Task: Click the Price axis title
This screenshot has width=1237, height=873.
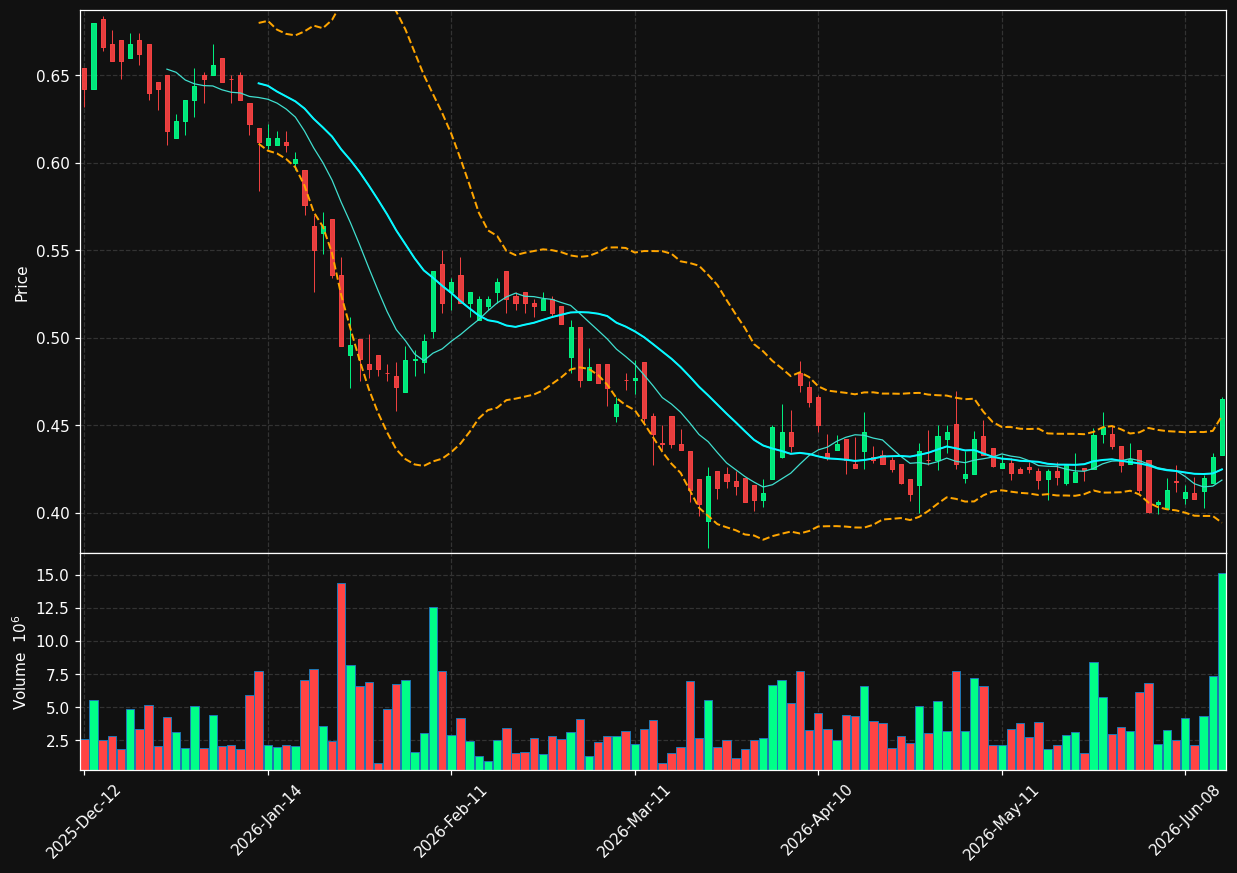Action: pyautogui.click(x=22, y=283)
